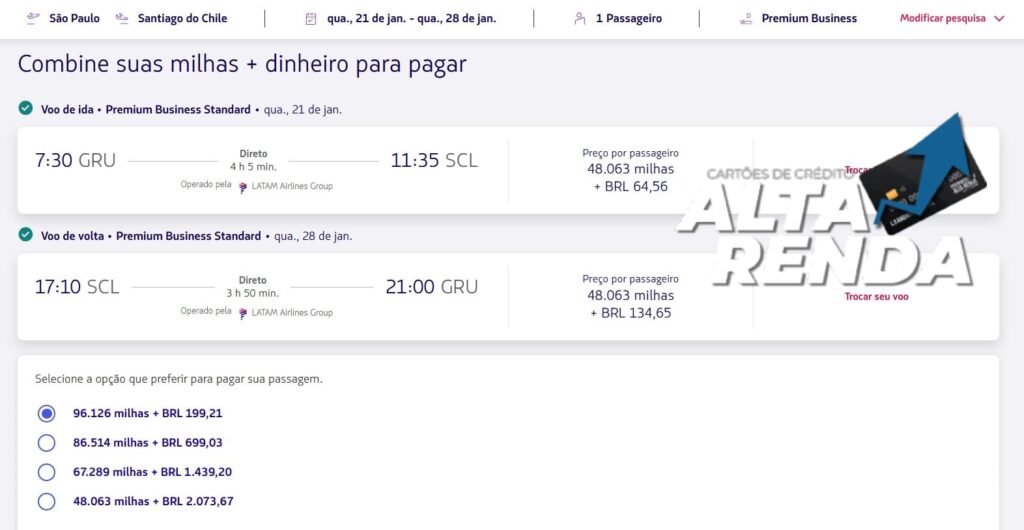Select the 96.126 milhas + BRL 199,21 option
Image resolution: width=1024 pixels, height=530 pixels.
click(x=46, y=413)
